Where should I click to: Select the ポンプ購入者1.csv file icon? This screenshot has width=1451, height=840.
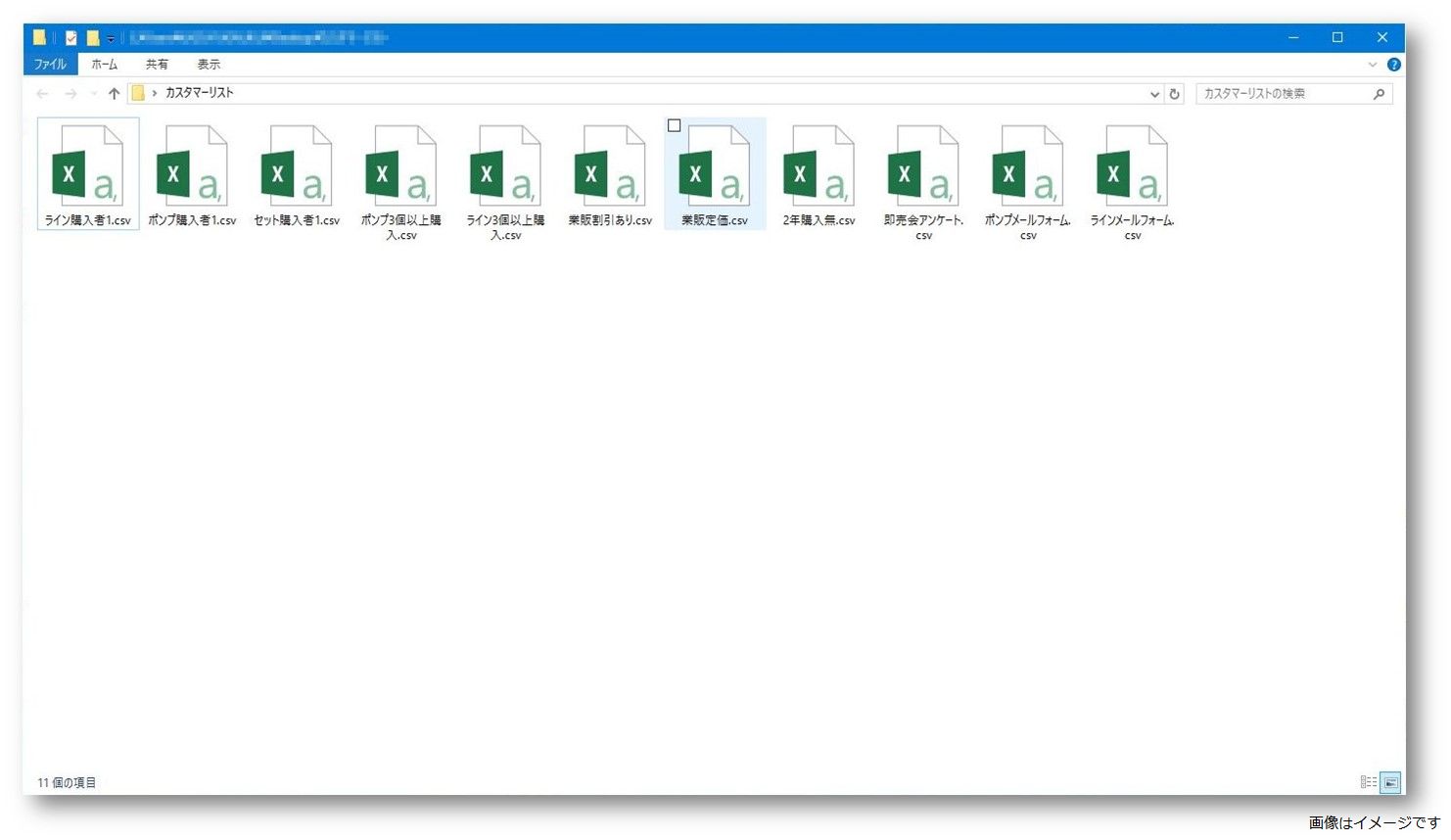(x=192, y=165)
